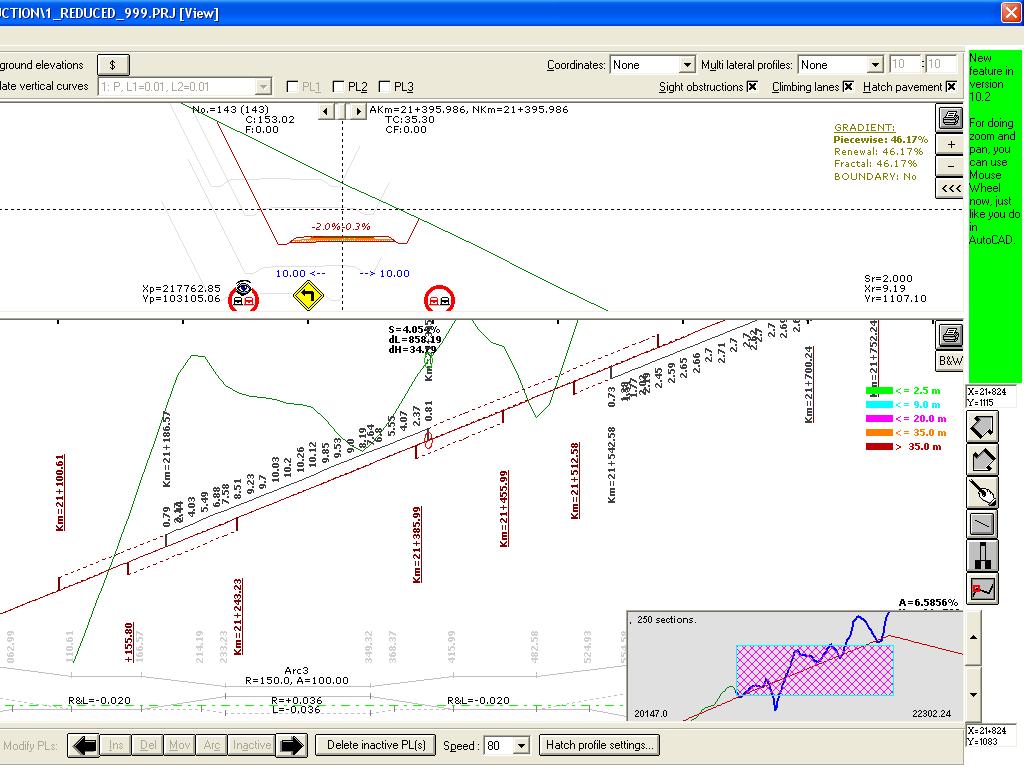Open Hatch profile settings dialog
Screen dimensions: 1024x768
point(600,745)
